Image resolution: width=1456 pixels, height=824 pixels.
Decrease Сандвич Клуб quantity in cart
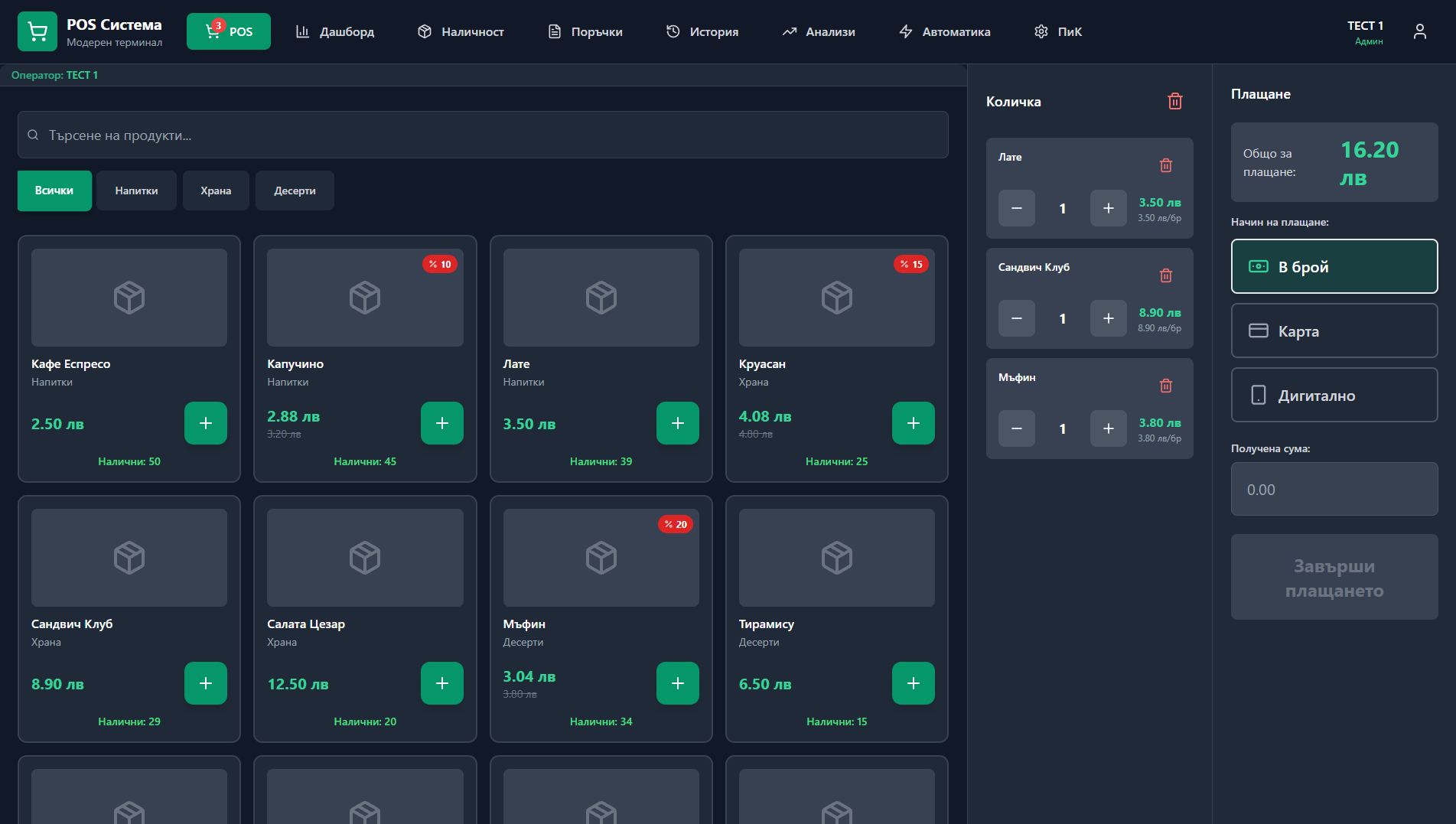(x=1016, y=318)
